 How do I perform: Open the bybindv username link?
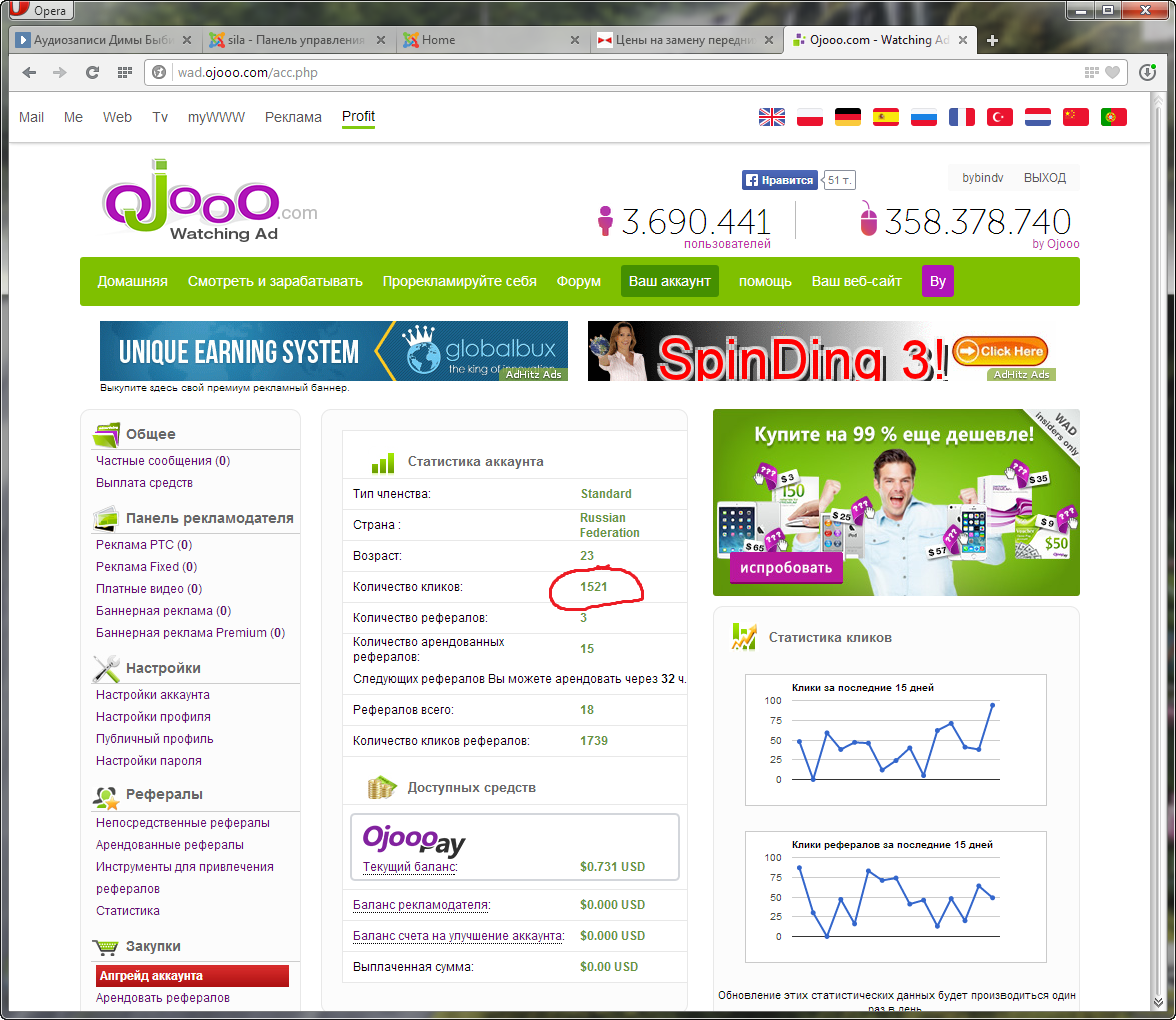(982, 178)
